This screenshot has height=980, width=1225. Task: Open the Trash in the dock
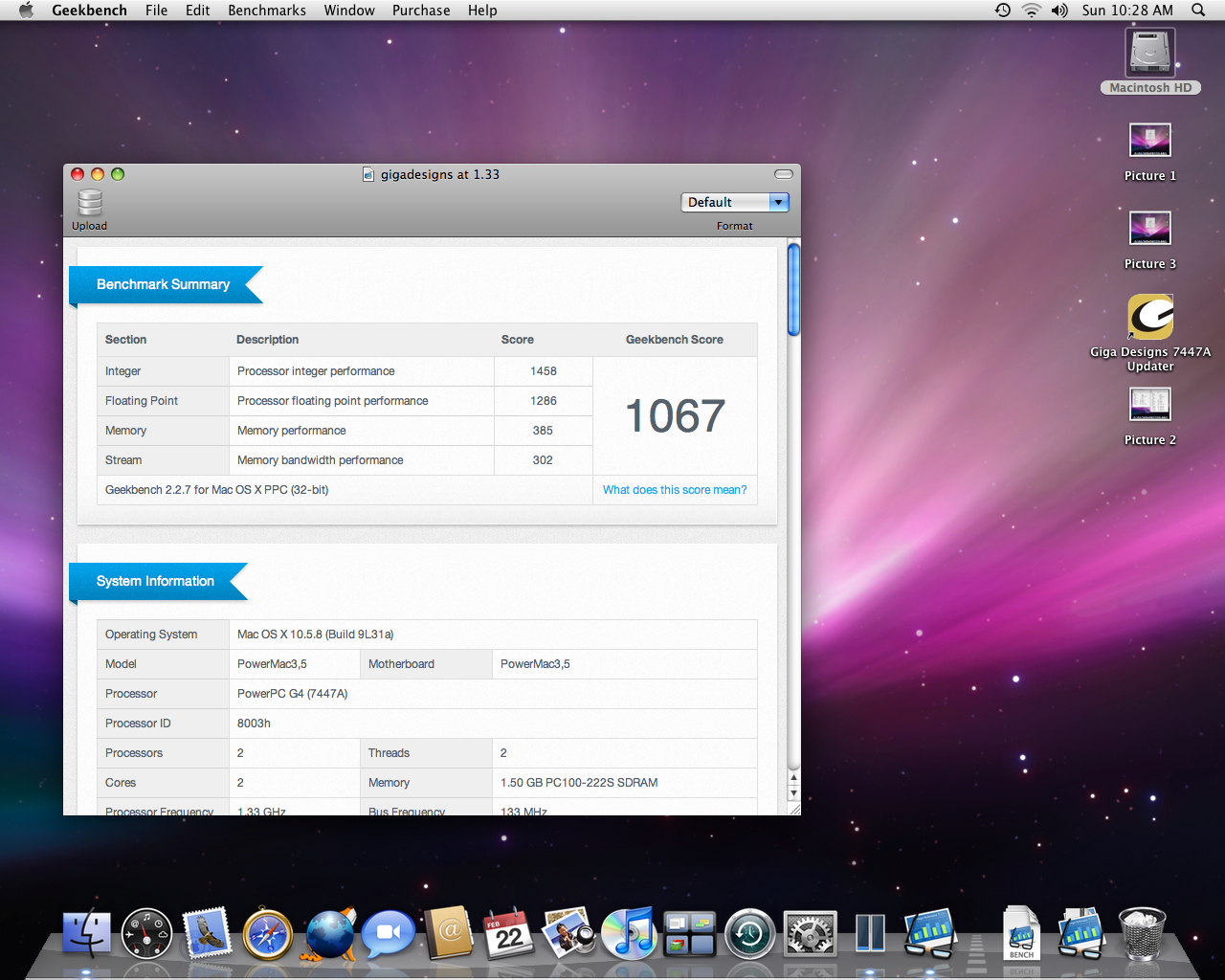point(1142,933)
